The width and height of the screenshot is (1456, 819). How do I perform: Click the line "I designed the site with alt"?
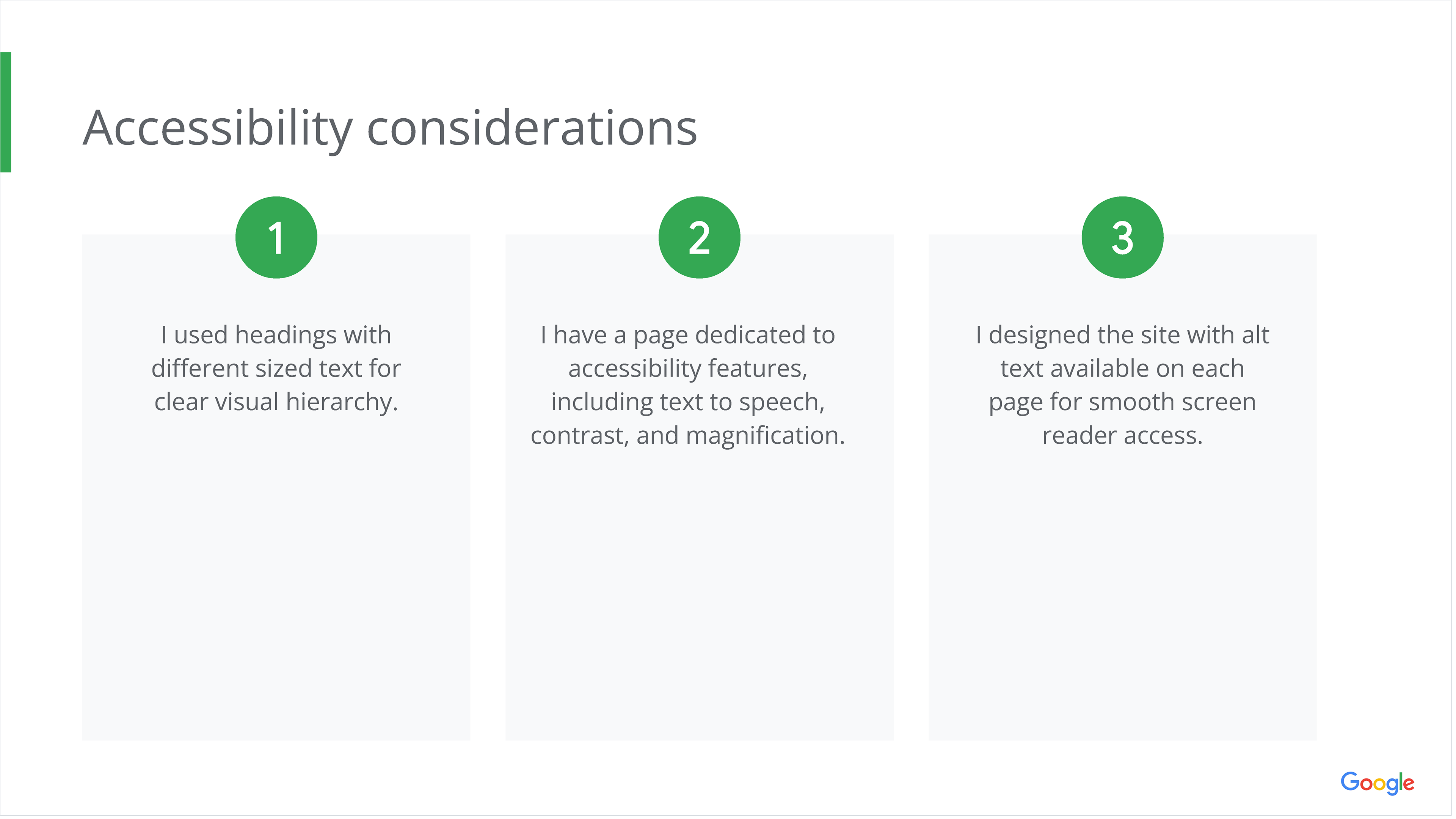pyautogui.click(x=1122, y=335)
